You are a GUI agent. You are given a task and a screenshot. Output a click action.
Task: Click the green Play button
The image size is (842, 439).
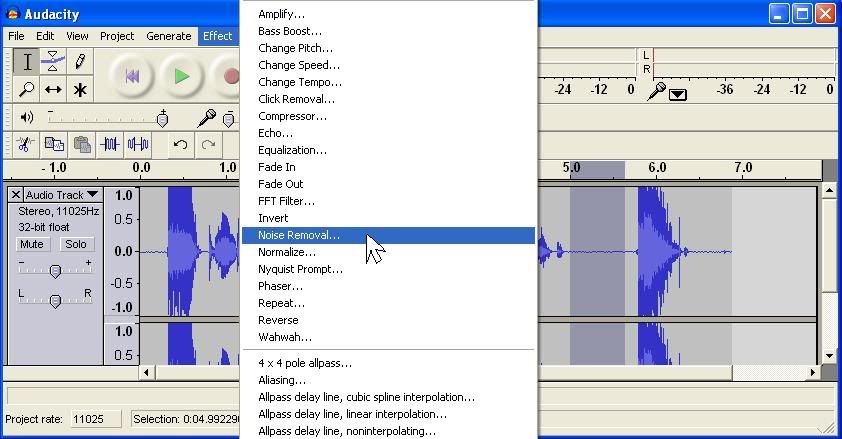(x=182, y=76)
